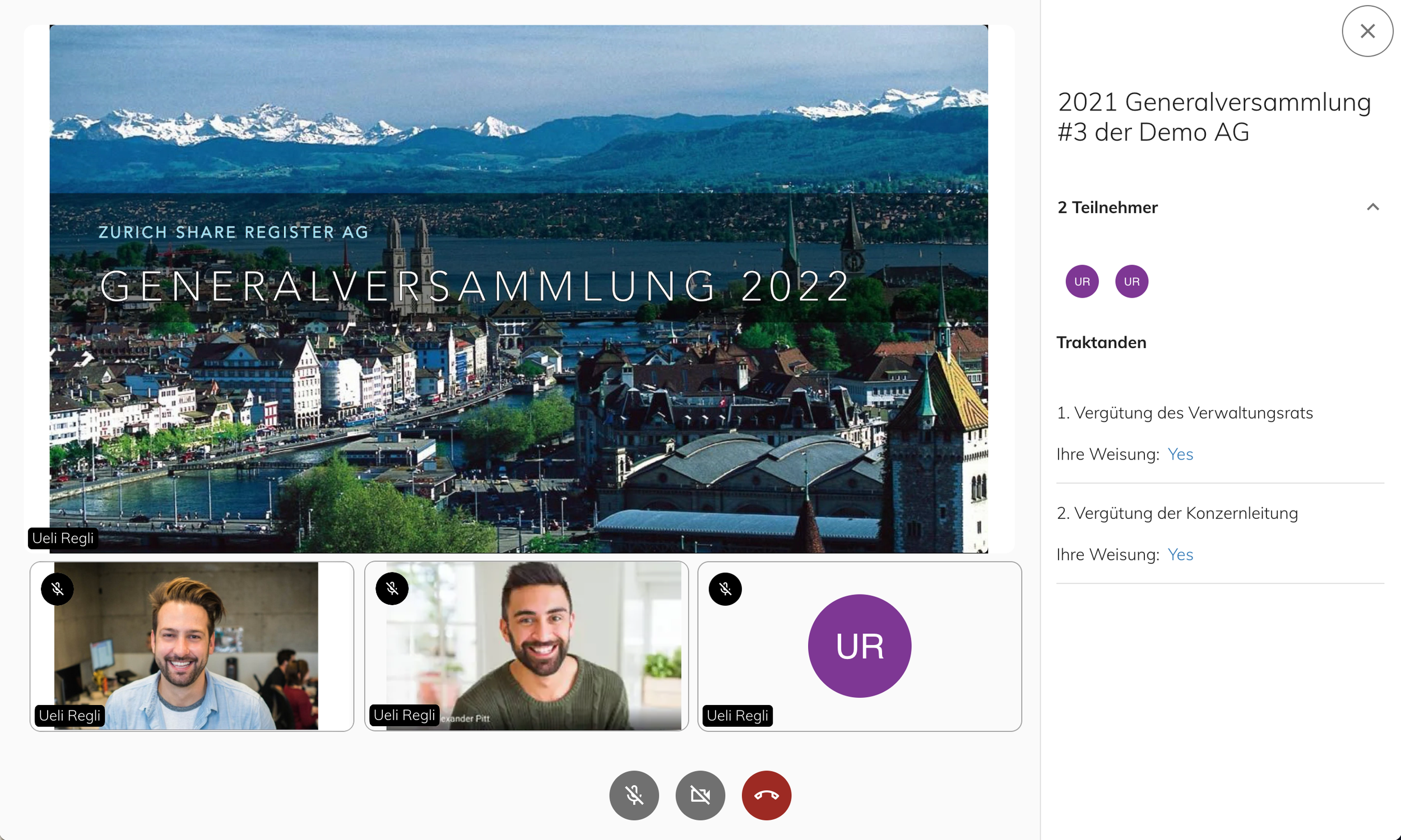This screenshot has width=1401, height=840.
Task: Select the video tile of man in blue shirt
Action: click(192, 646)
